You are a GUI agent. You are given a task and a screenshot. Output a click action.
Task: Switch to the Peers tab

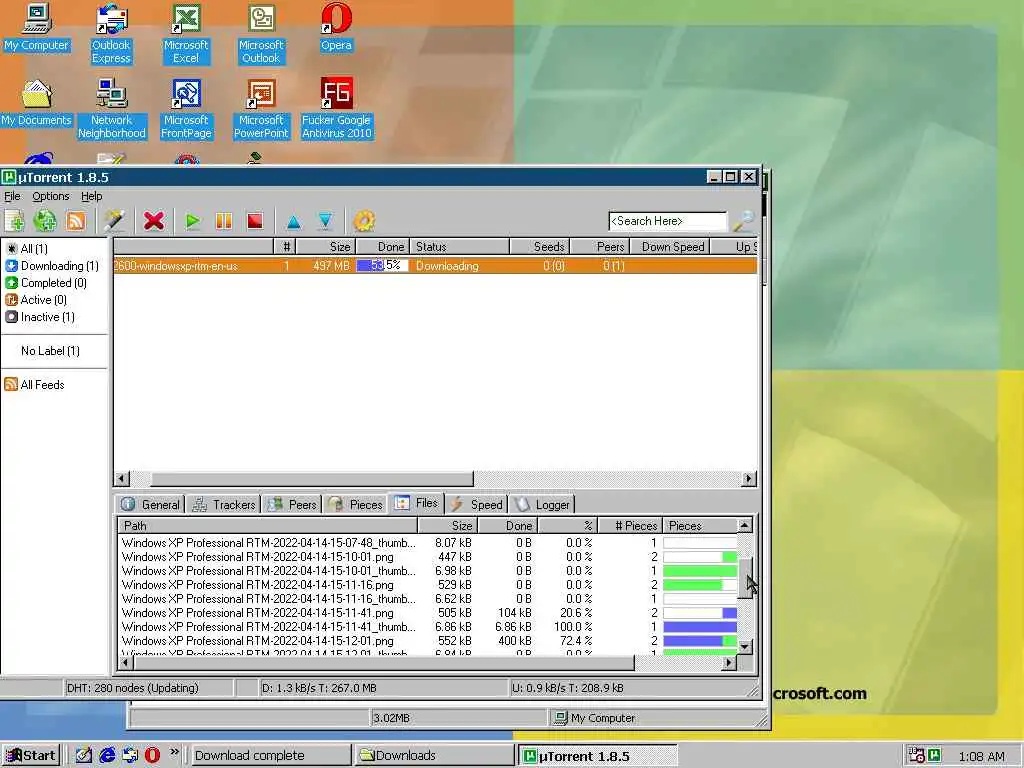click(293, 504)
